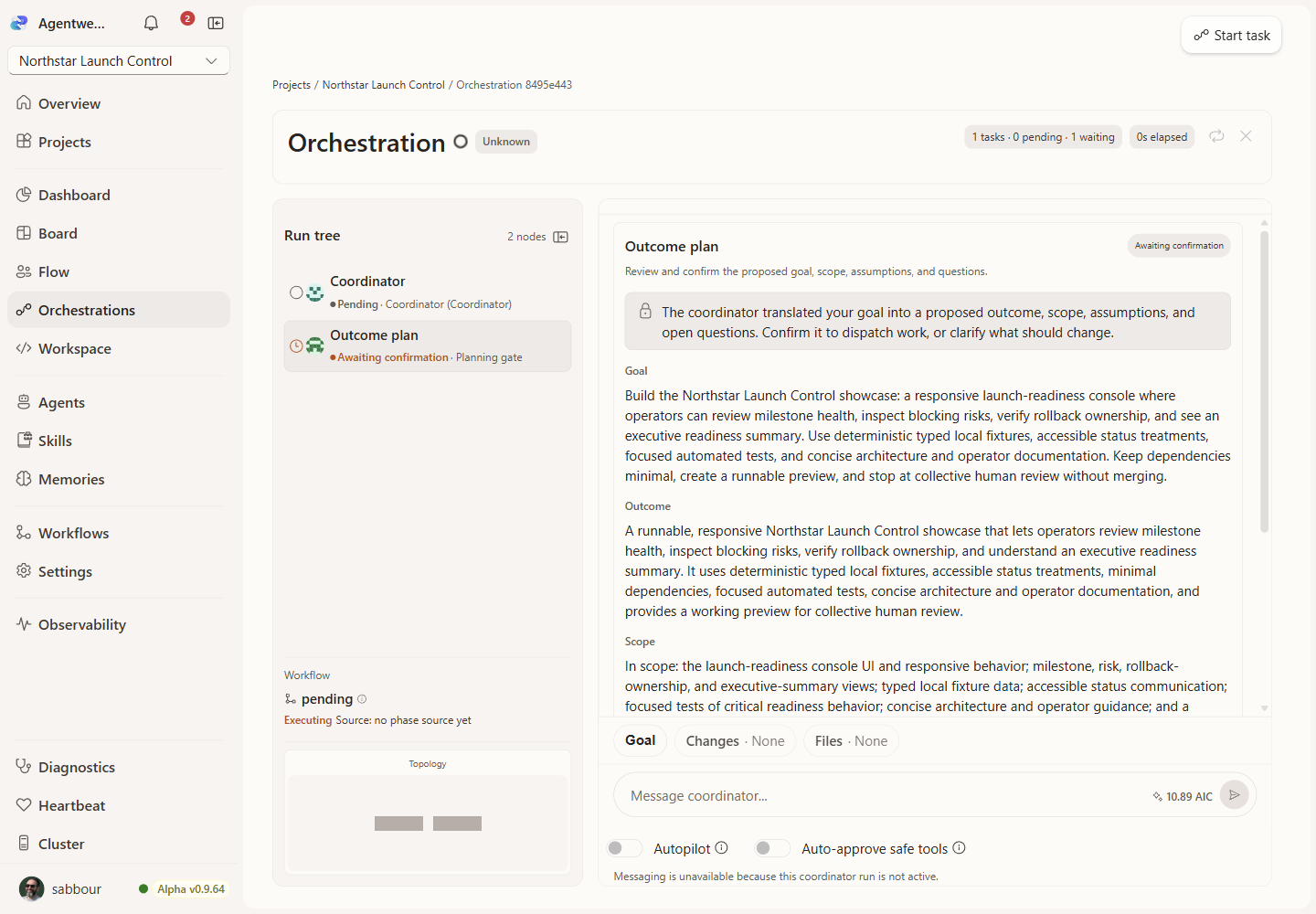
Task: Click the Memories brain icon
Action: coord(24,479)
